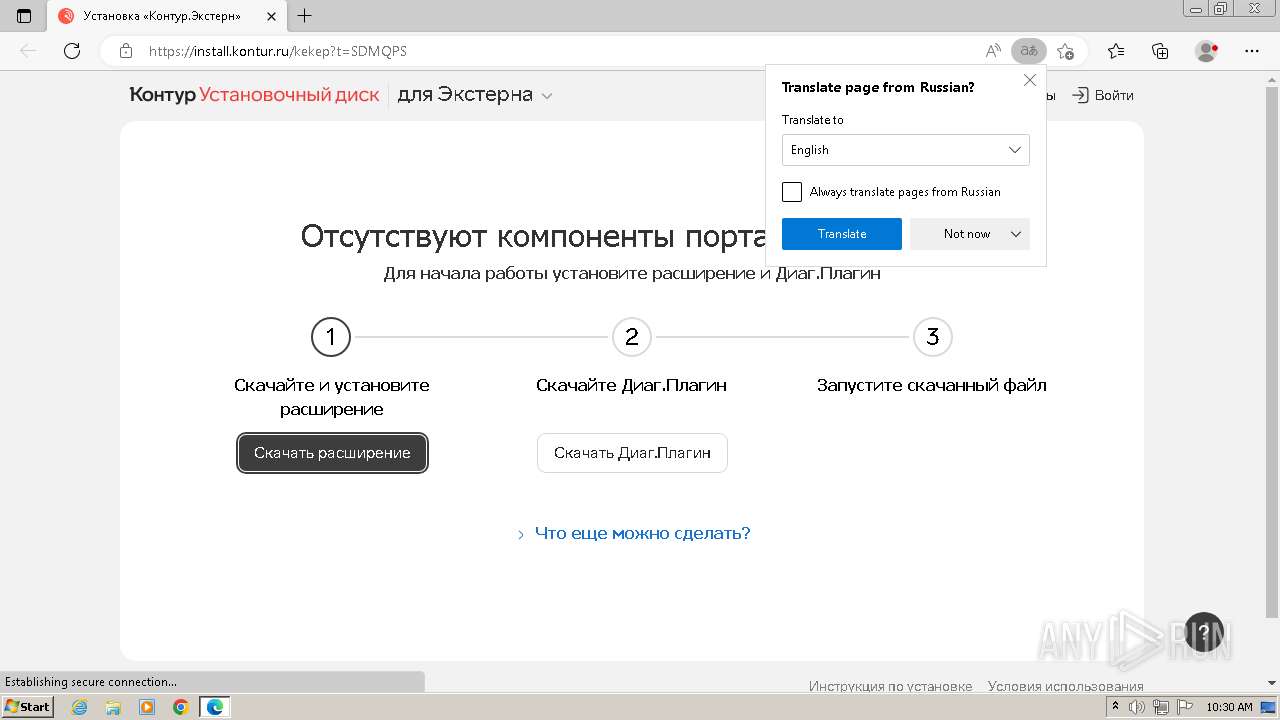The height and width of the screenshot is (720, 1280).
Task: Check Always translate pages from Russian
Action: point(792,192)
